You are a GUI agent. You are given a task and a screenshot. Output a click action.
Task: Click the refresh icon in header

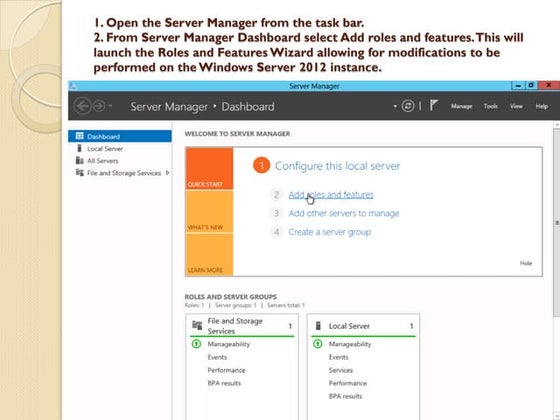[x=408, y=106]
